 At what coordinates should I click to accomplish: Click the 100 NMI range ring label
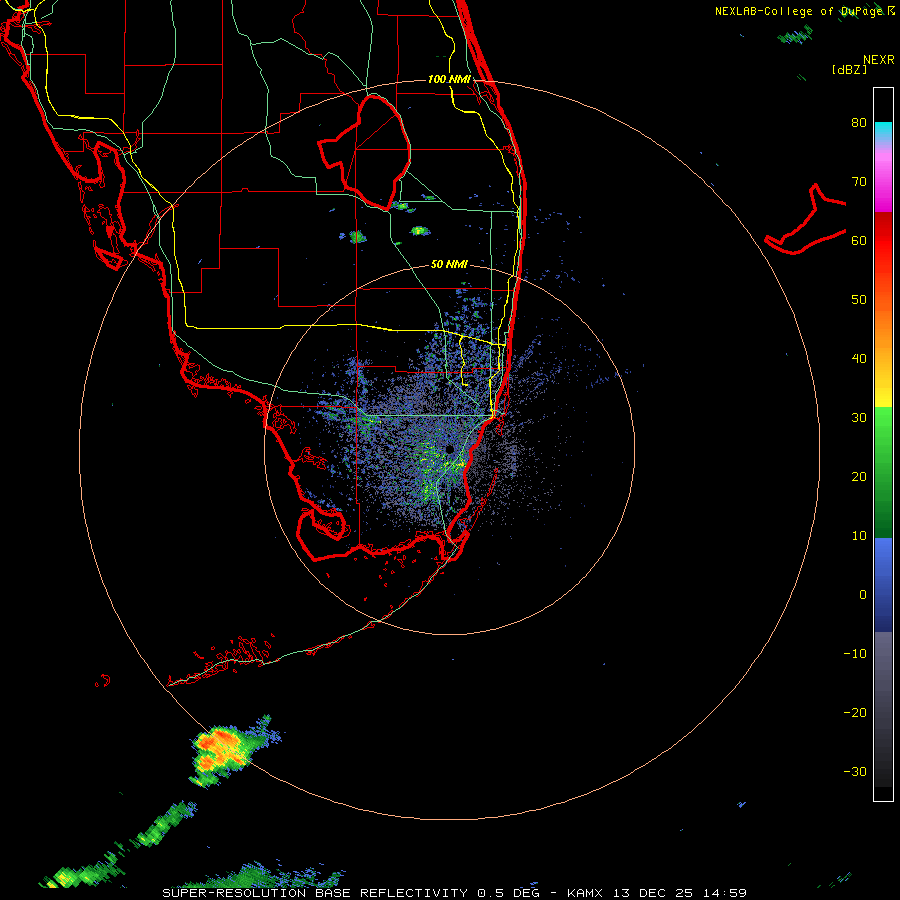click(449, 79)
